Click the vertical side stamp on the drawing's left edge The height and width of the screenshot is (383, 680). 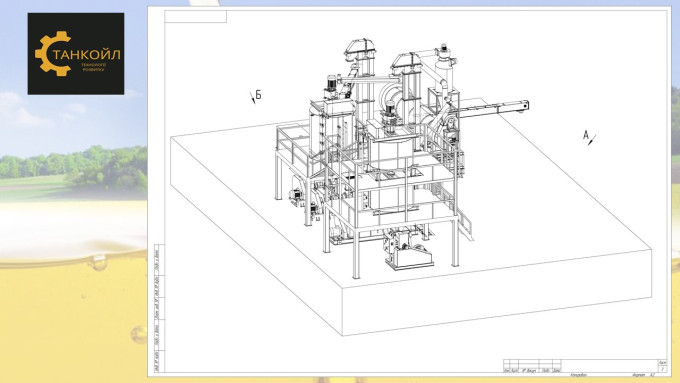click(159, 308)
